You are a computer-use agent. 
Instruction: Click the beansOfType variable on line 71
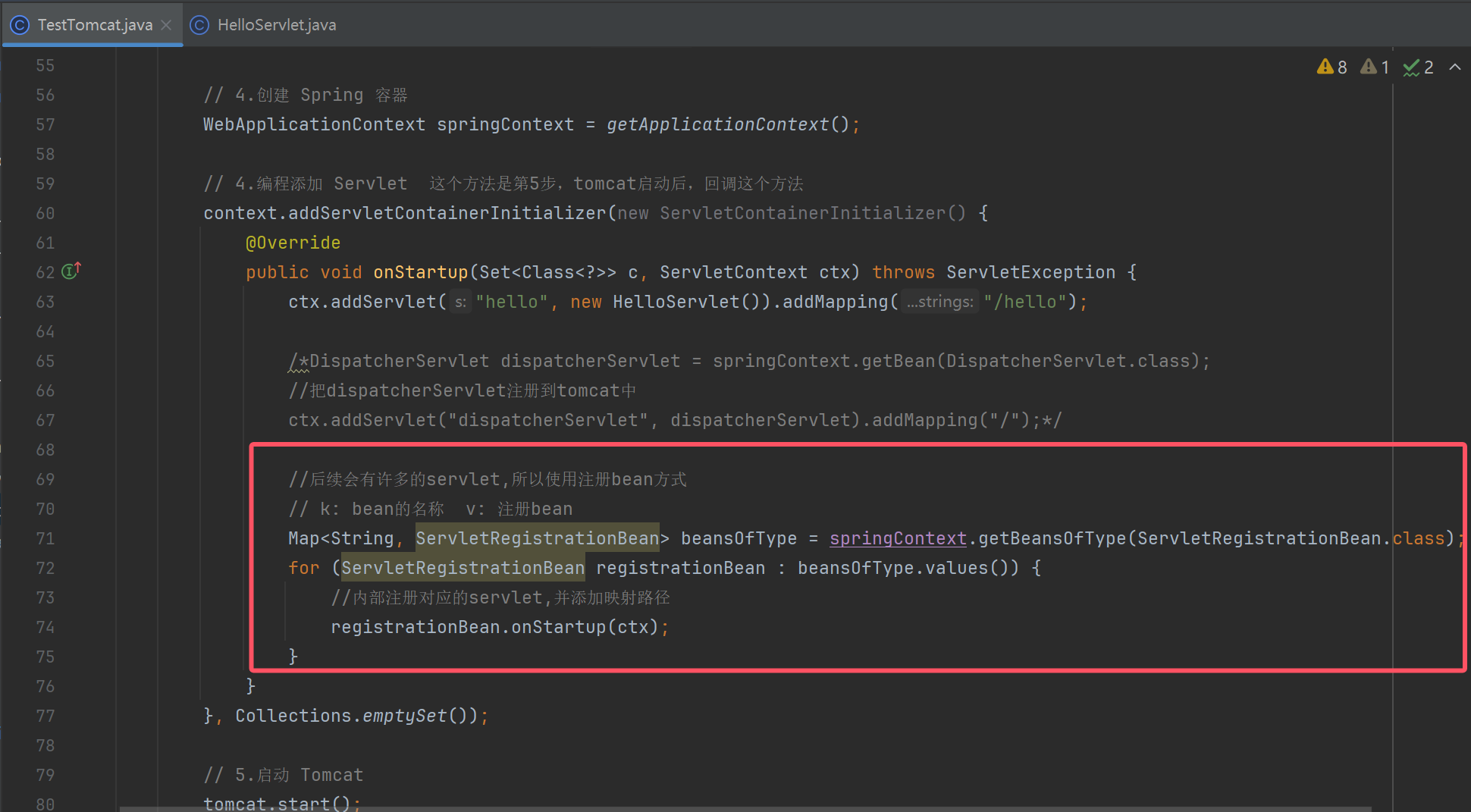(739, 538)
